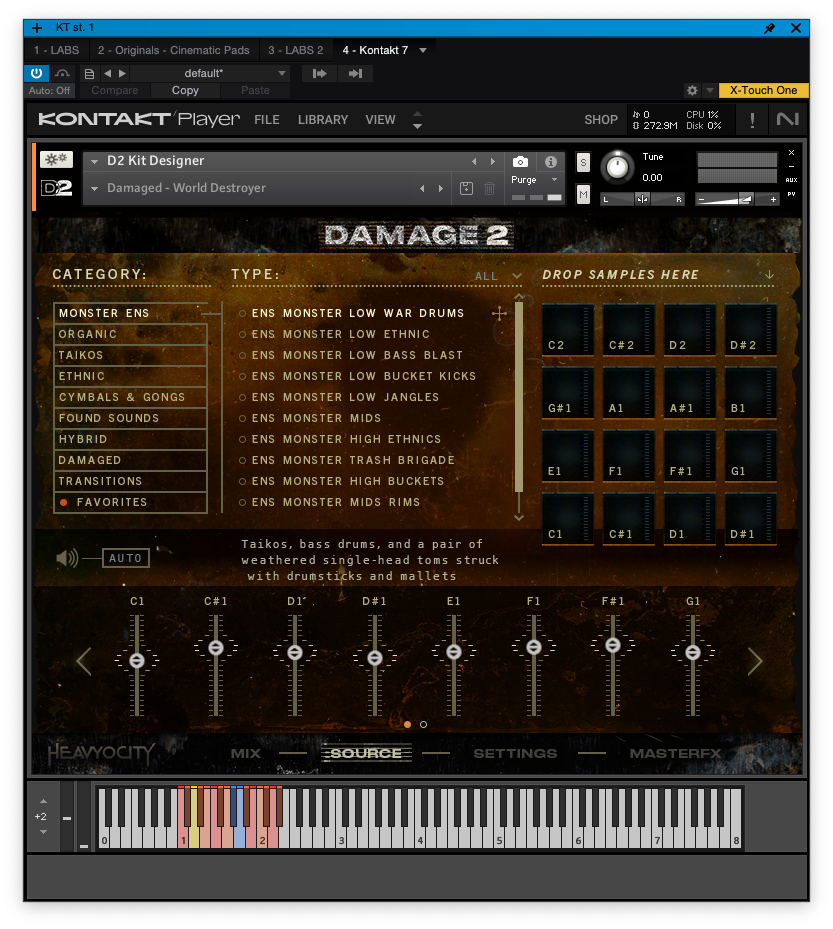Select the CYMBALS & GONGS category
The height and width of the screenshot is (929, 833).
130,398
